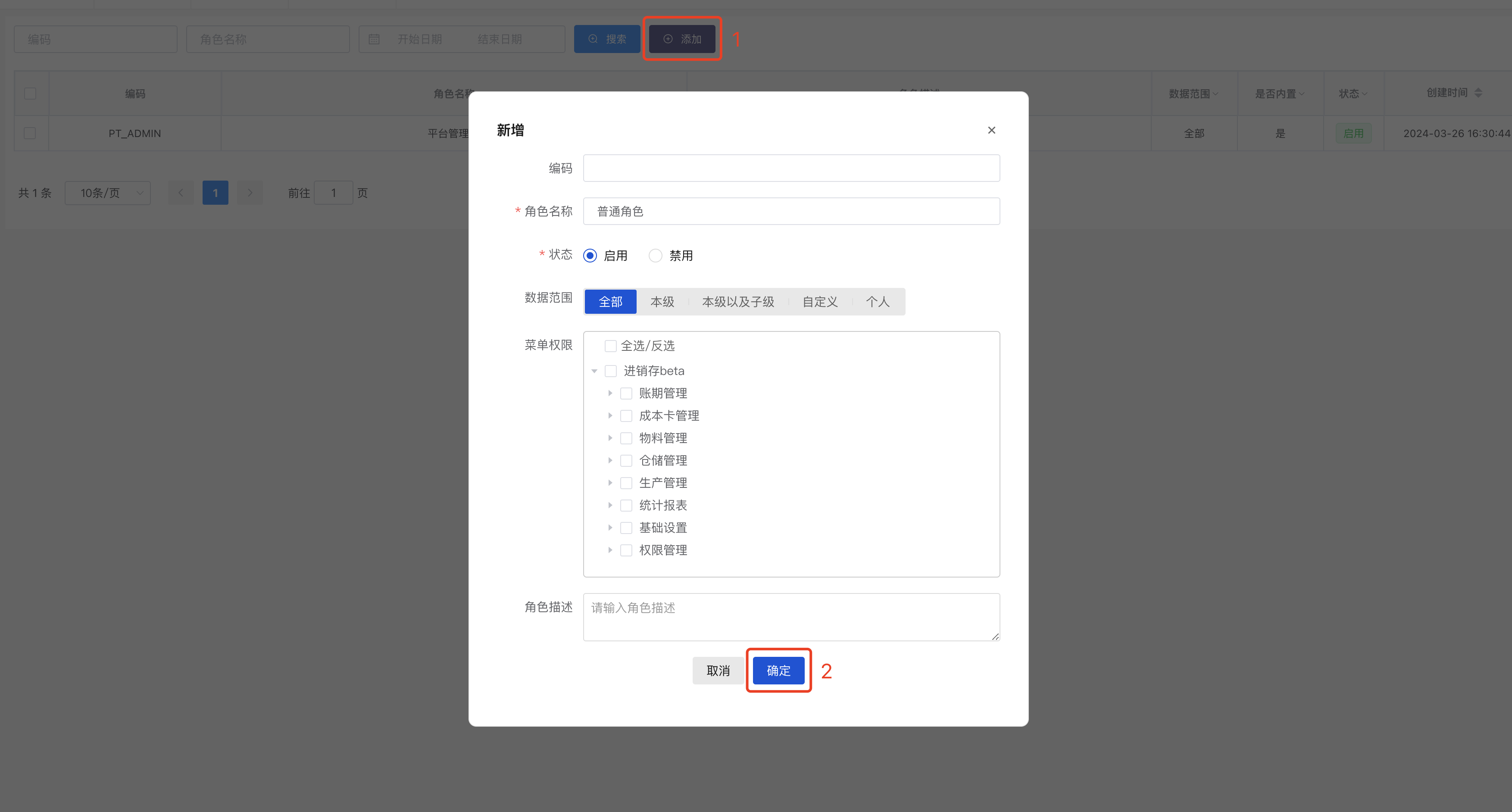Click the sort arrows on the 创建时间 column
This screenshot has width=1512, height=812.
(x=1478, y=93)
